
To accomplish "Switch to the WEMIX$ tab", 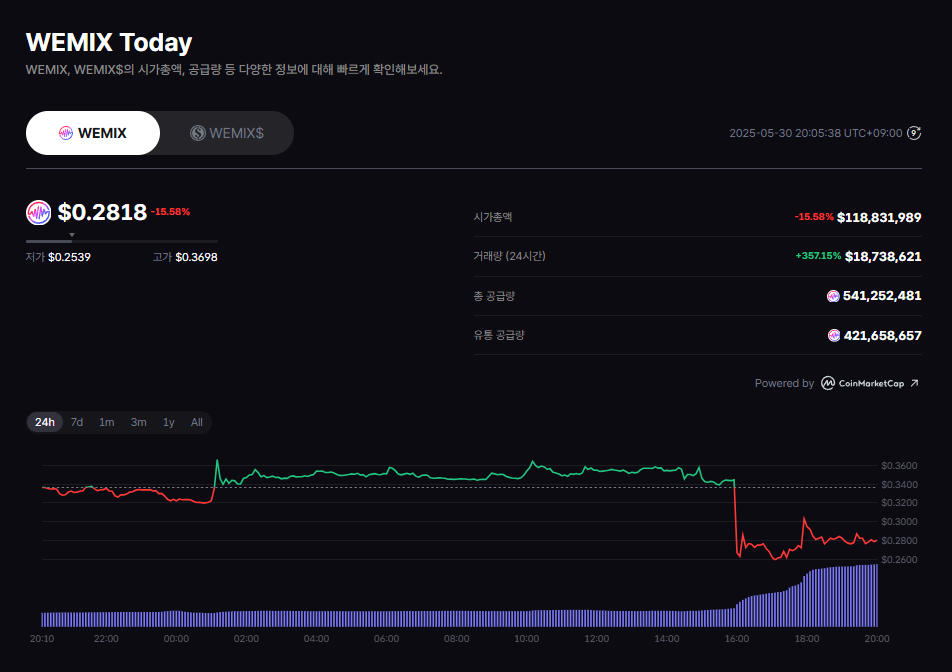I will pos(227,133).
